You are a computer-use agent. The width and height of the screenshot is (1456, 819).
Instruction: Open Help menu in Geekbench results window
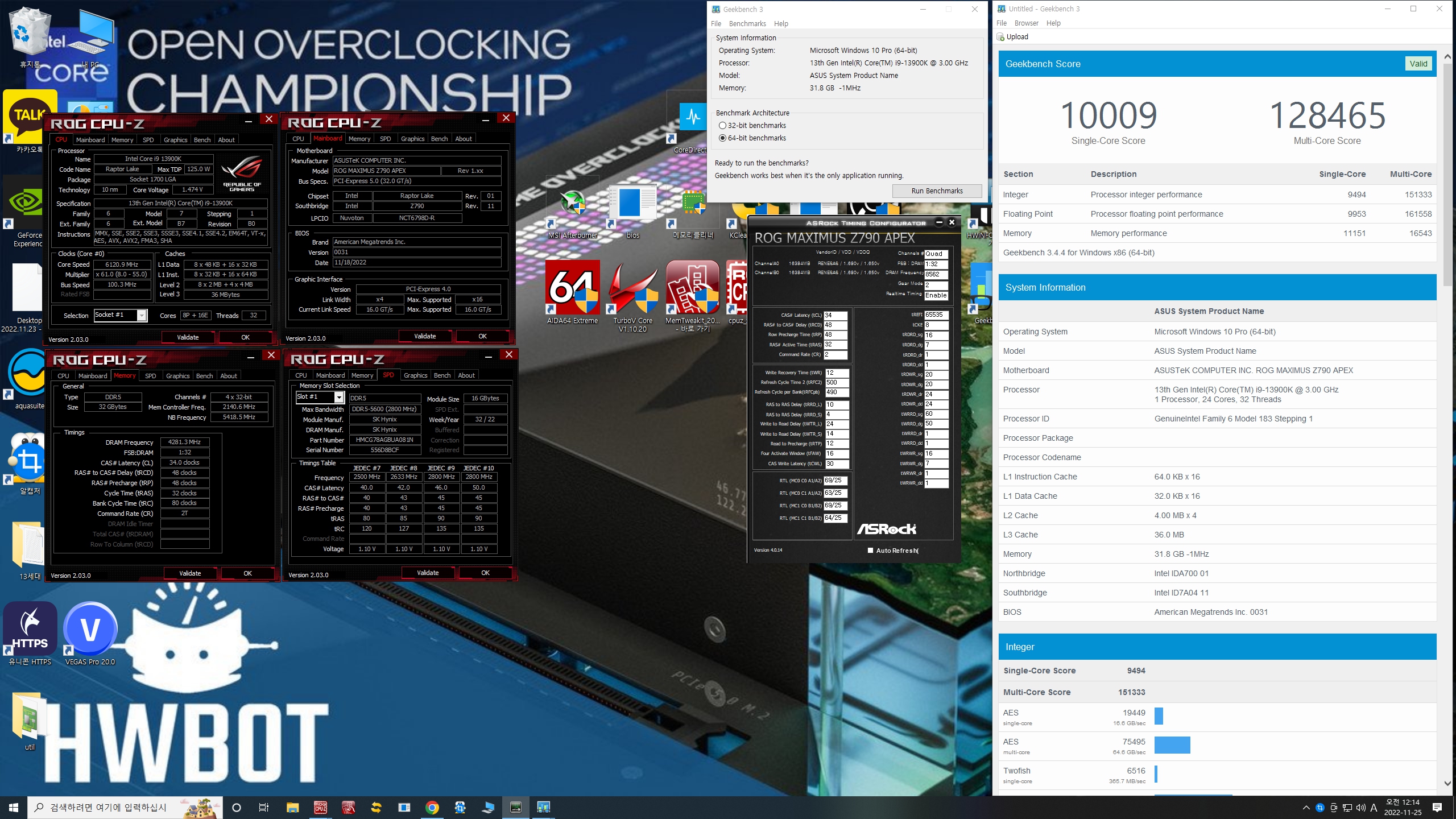coord(1053,23)
